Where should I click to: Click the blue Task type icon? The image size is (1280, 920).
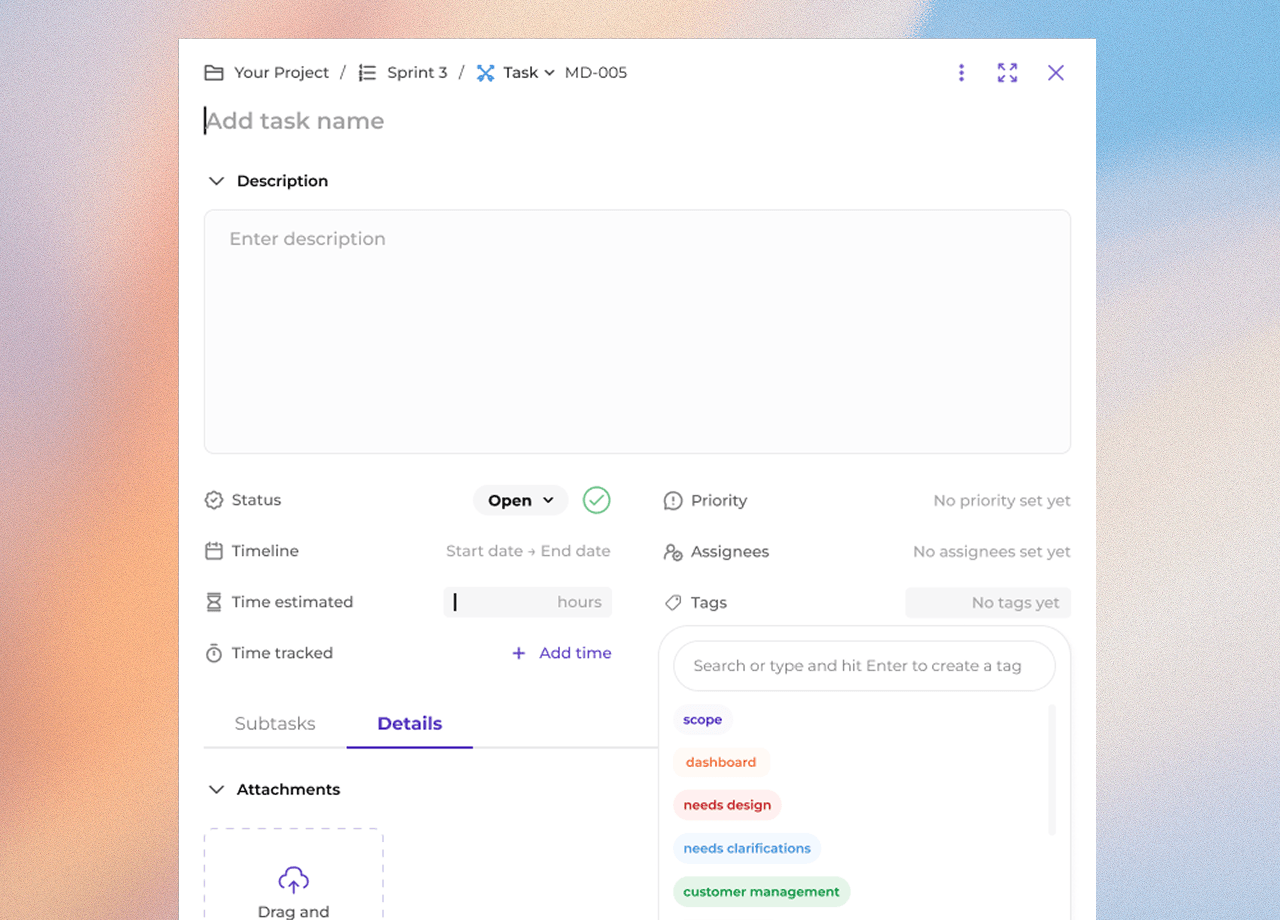tap(486, 73)
